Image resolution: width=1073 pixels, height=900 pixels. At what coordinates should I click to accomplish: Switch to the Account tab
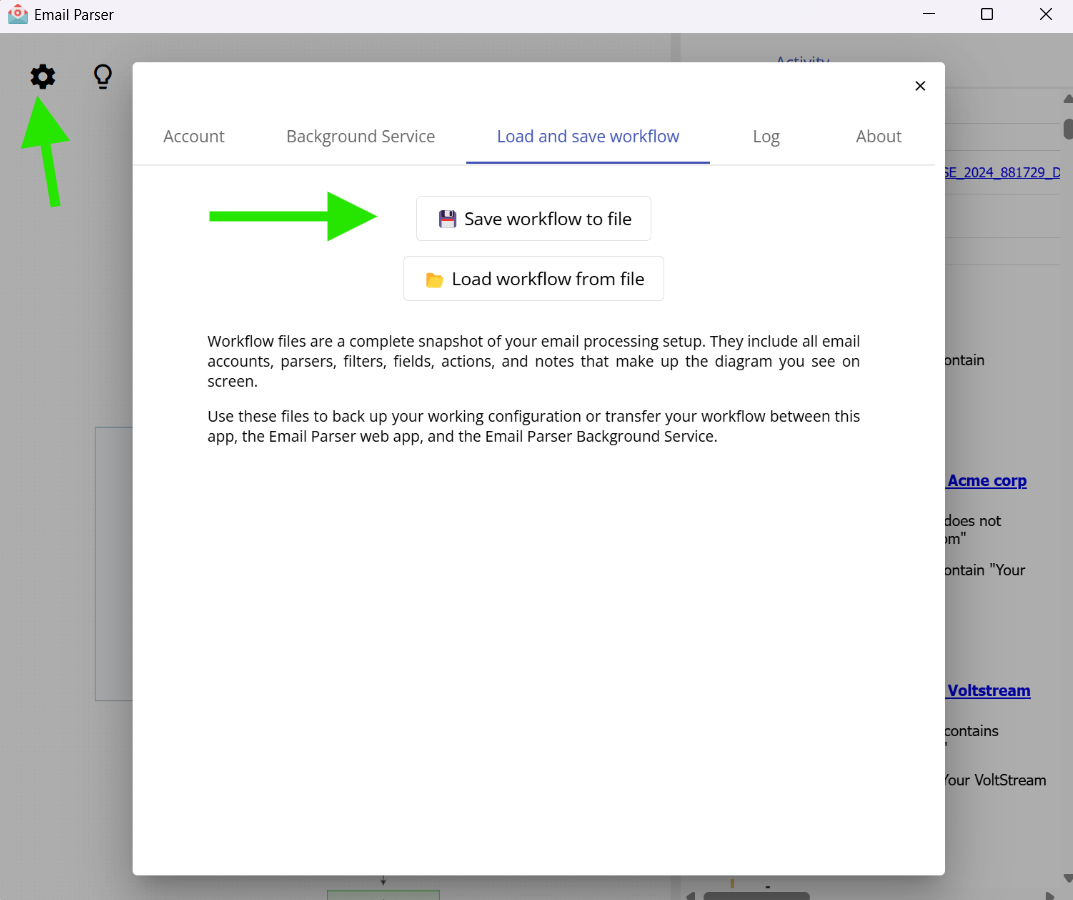[193, 136]
